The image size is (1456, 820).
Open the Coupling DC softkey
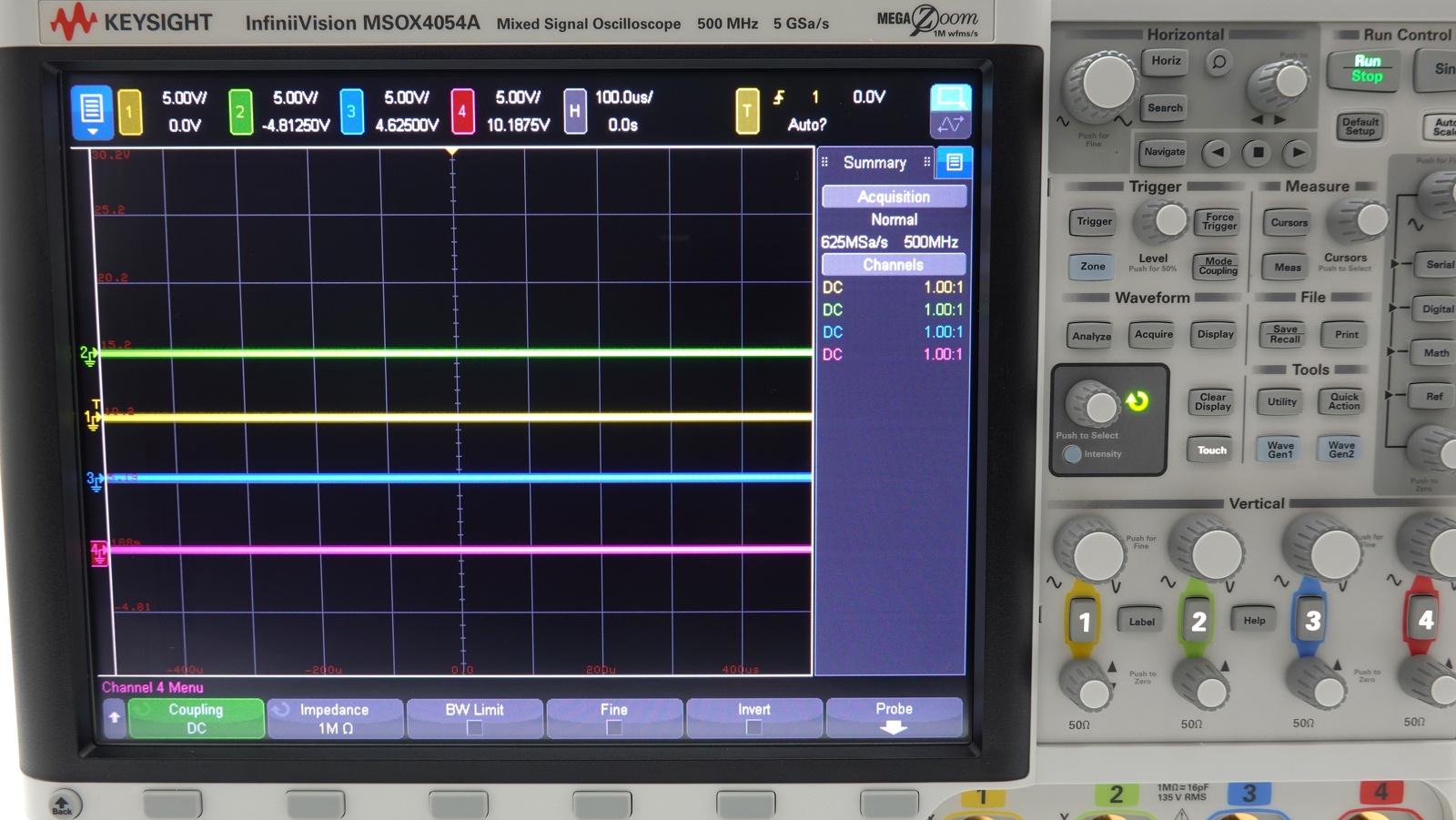click(x=197, y=718)
